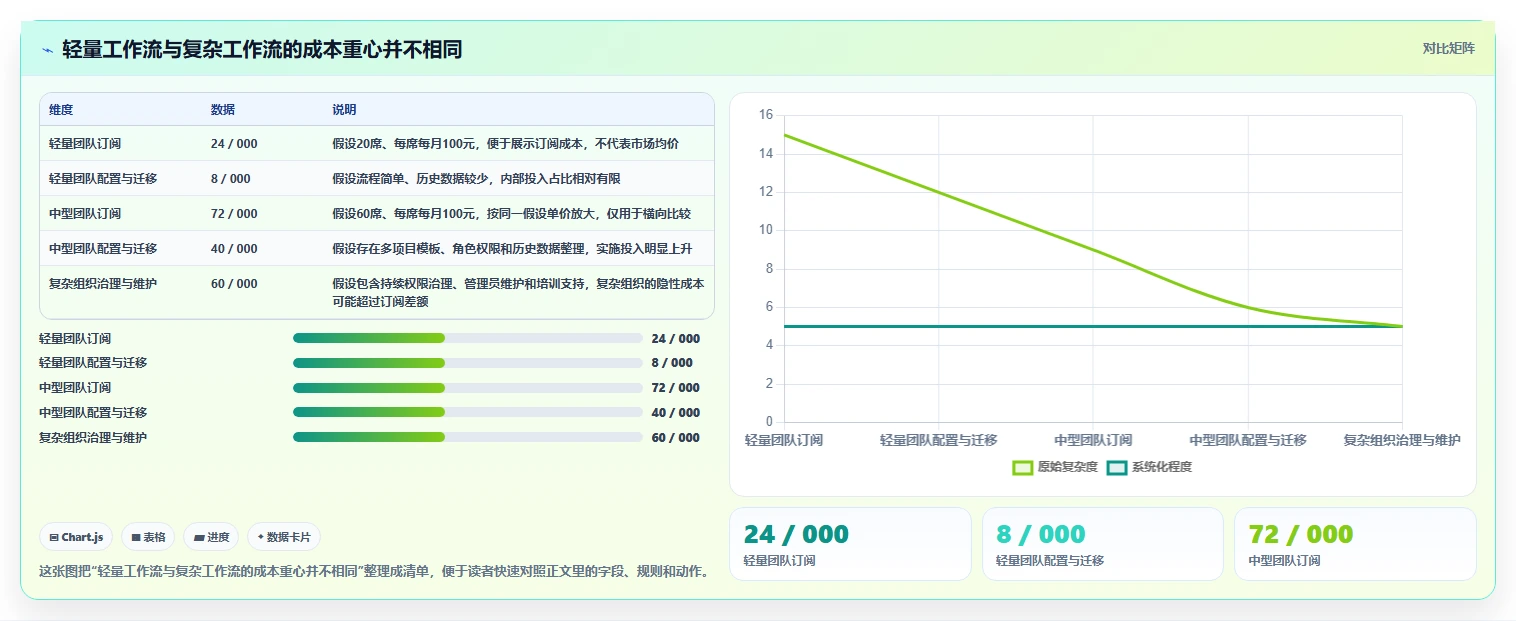Image resolution: width=1516 pixels, height=621 pixels.
Task: Open the 72 / 000 中型团队订阅 data card
Action: click(1355, 544)
